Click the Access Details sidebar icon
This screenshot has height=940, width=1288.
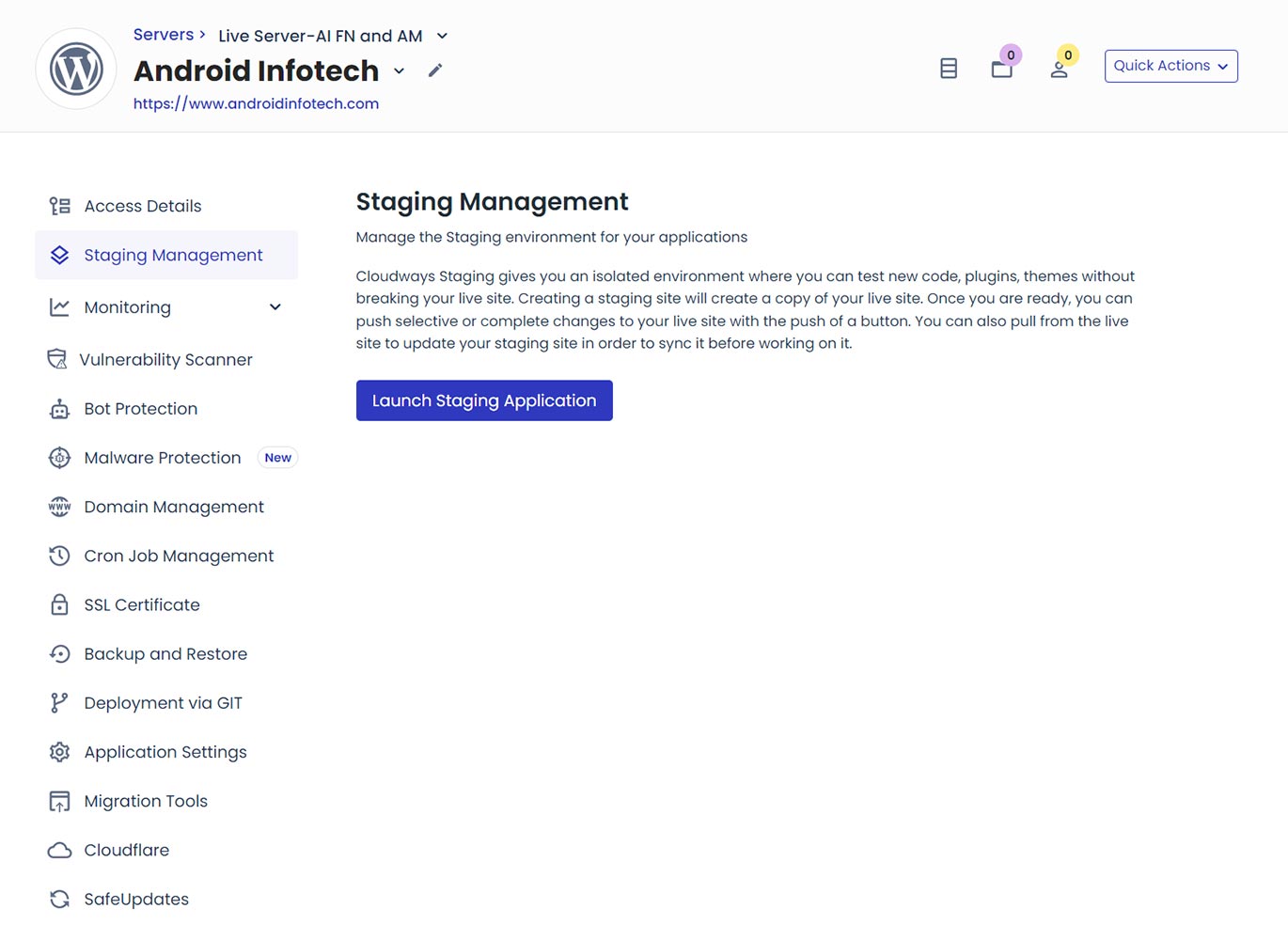point(59,206)
